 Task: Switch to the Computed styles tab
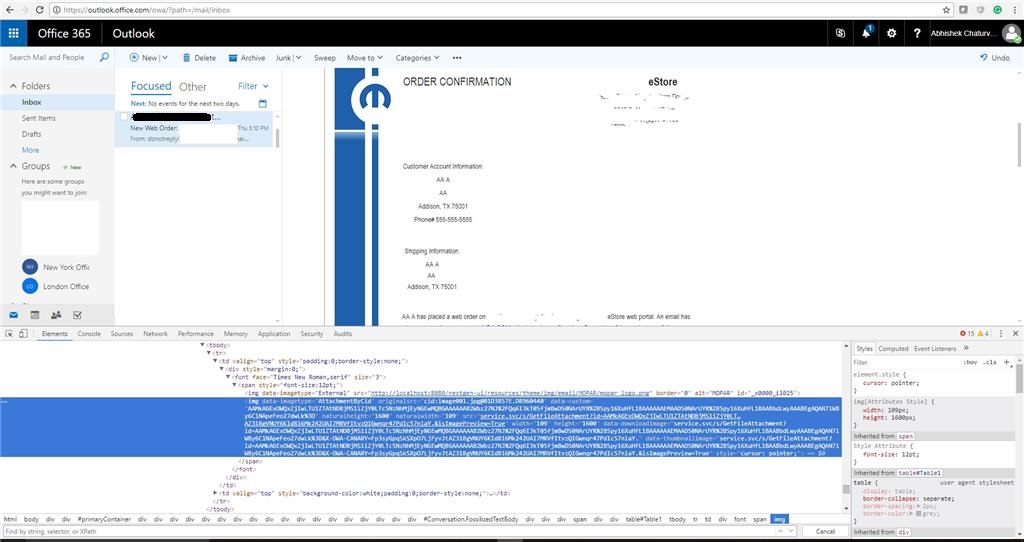(x=893, y=348)
